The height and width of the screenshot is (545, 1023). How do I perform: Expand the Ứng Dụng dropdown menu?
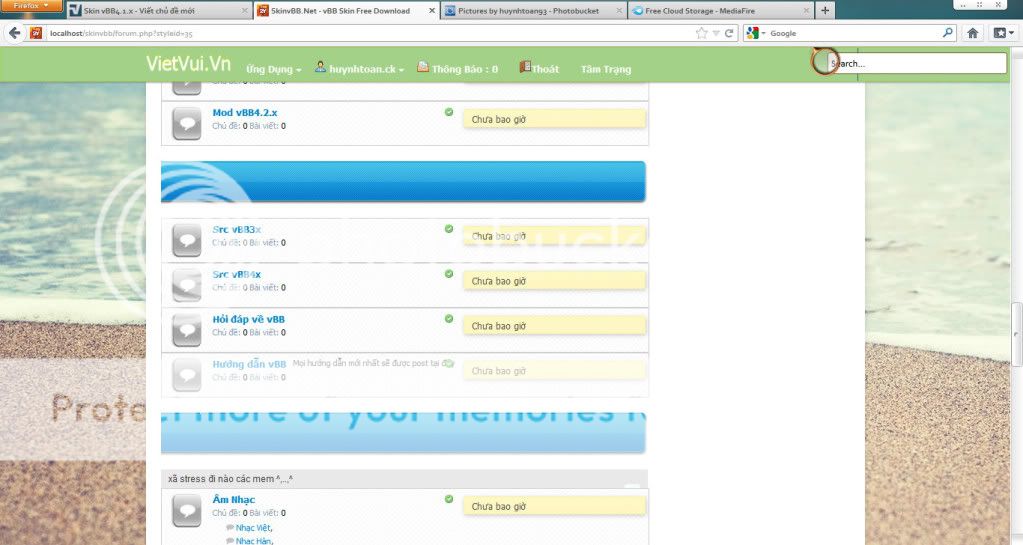pyautogui.click(x=274, y=70)
